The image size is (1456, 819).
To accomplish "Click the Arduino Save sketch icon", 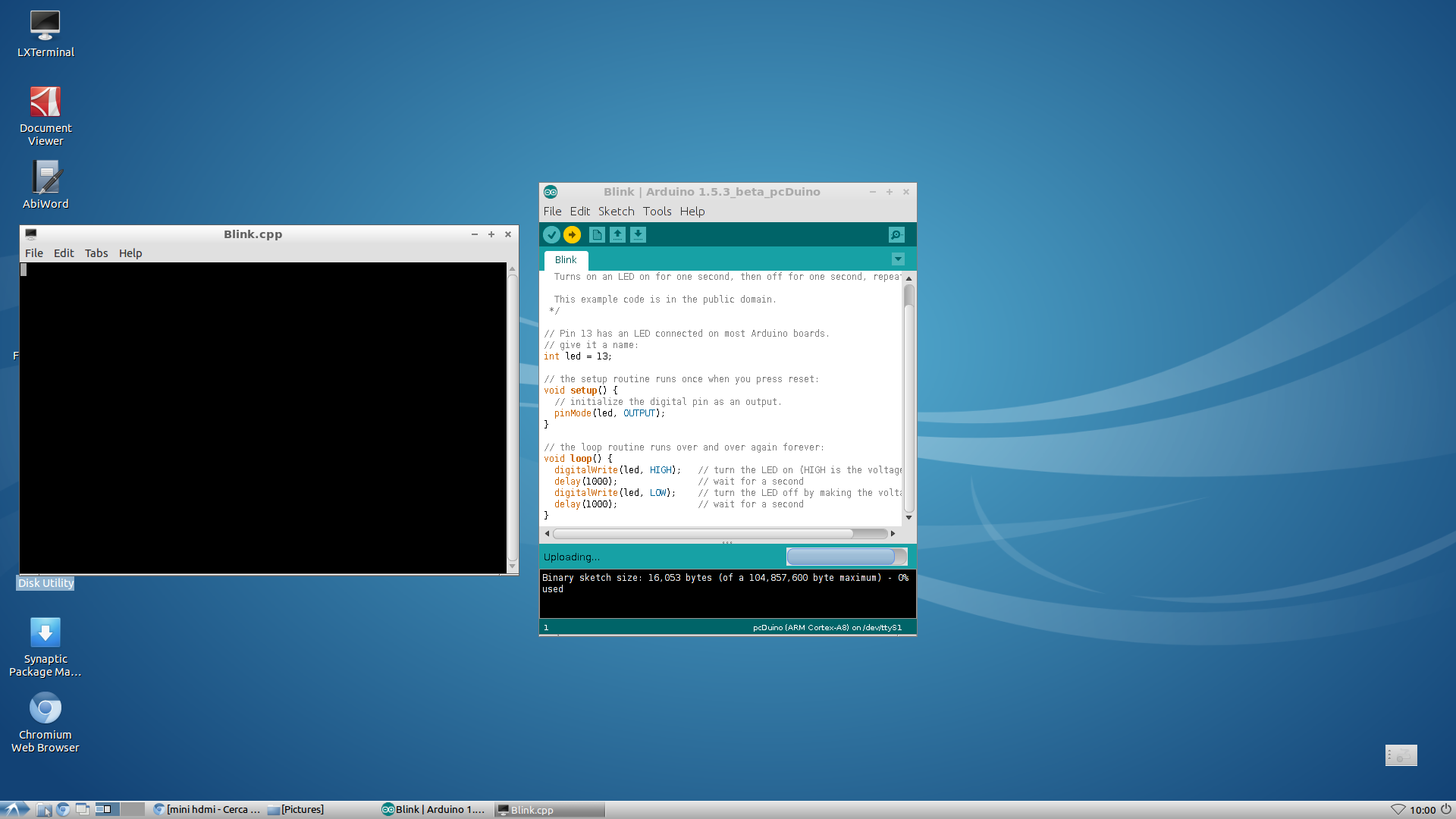I will (x=639, y=235).
